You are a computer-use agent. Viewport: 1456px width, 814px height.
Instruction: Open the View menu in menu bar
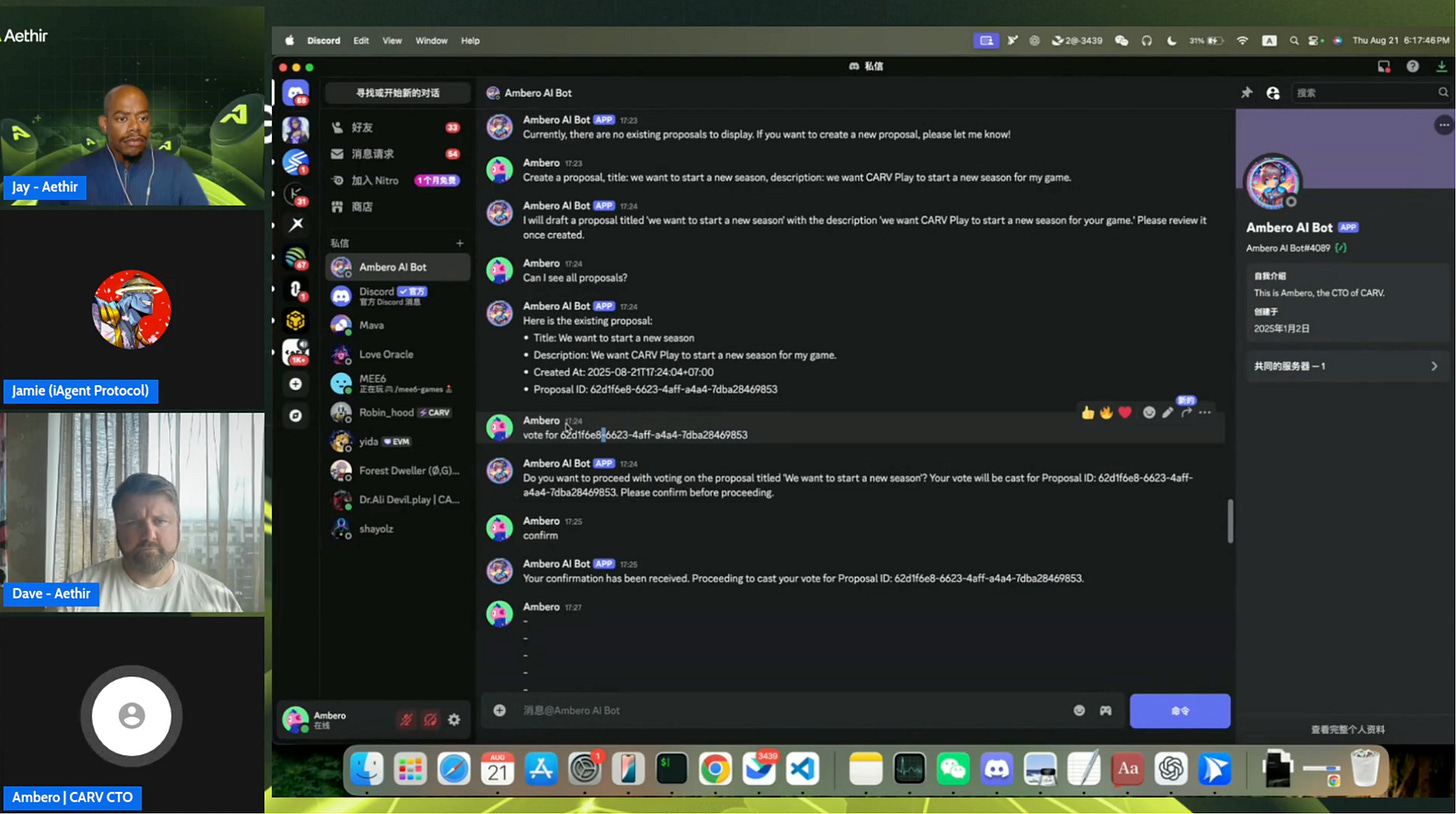coord(392,41)
